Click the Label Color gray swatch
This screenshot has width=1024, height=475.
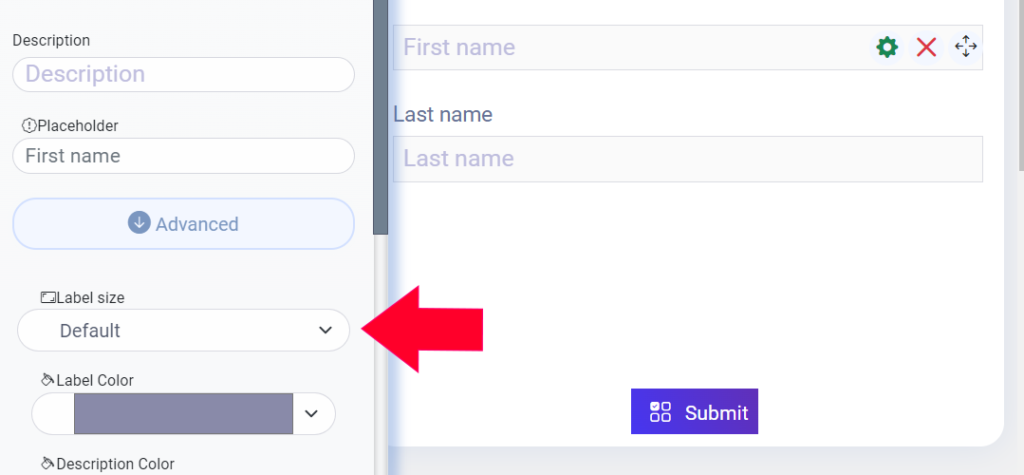[184, 413]
